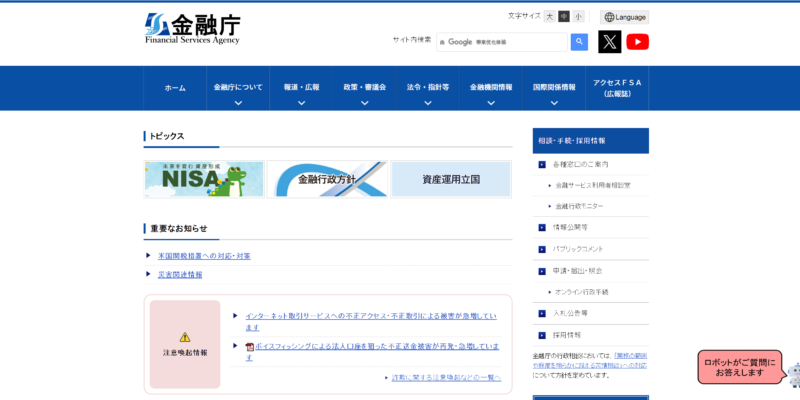The height and width of the screenshot is (400, 800).
Task: Open the 政策・審議会 menu
Action: (x=365, y=87)
